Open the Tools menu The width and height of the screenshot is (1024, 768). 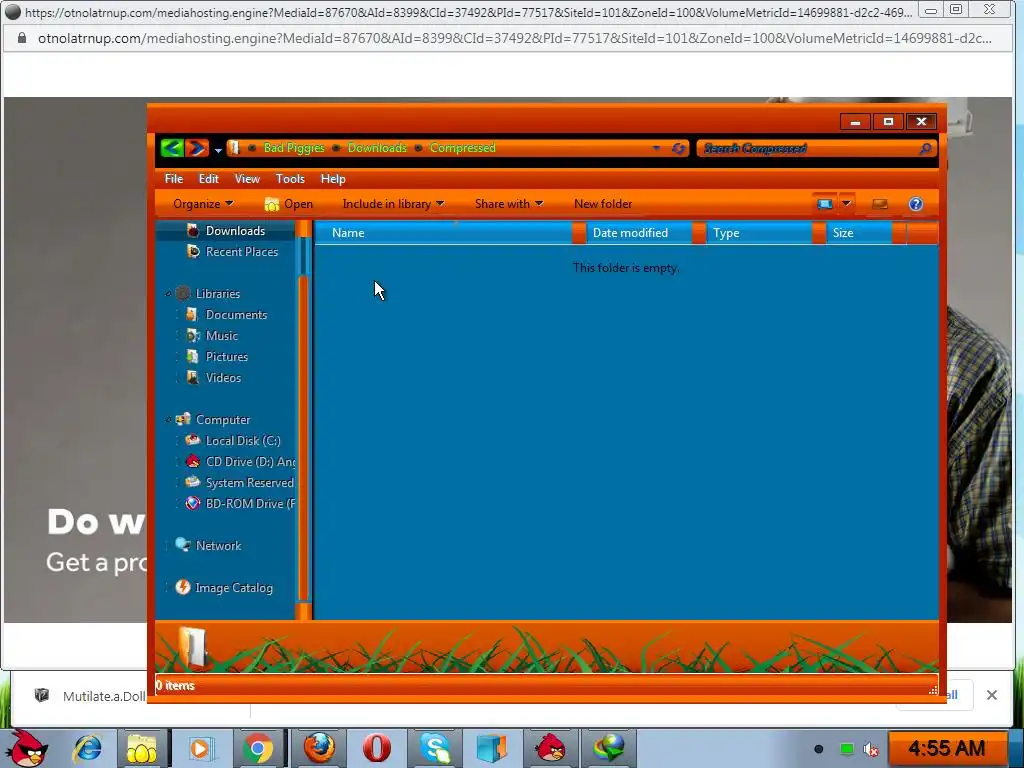(290, 178)
